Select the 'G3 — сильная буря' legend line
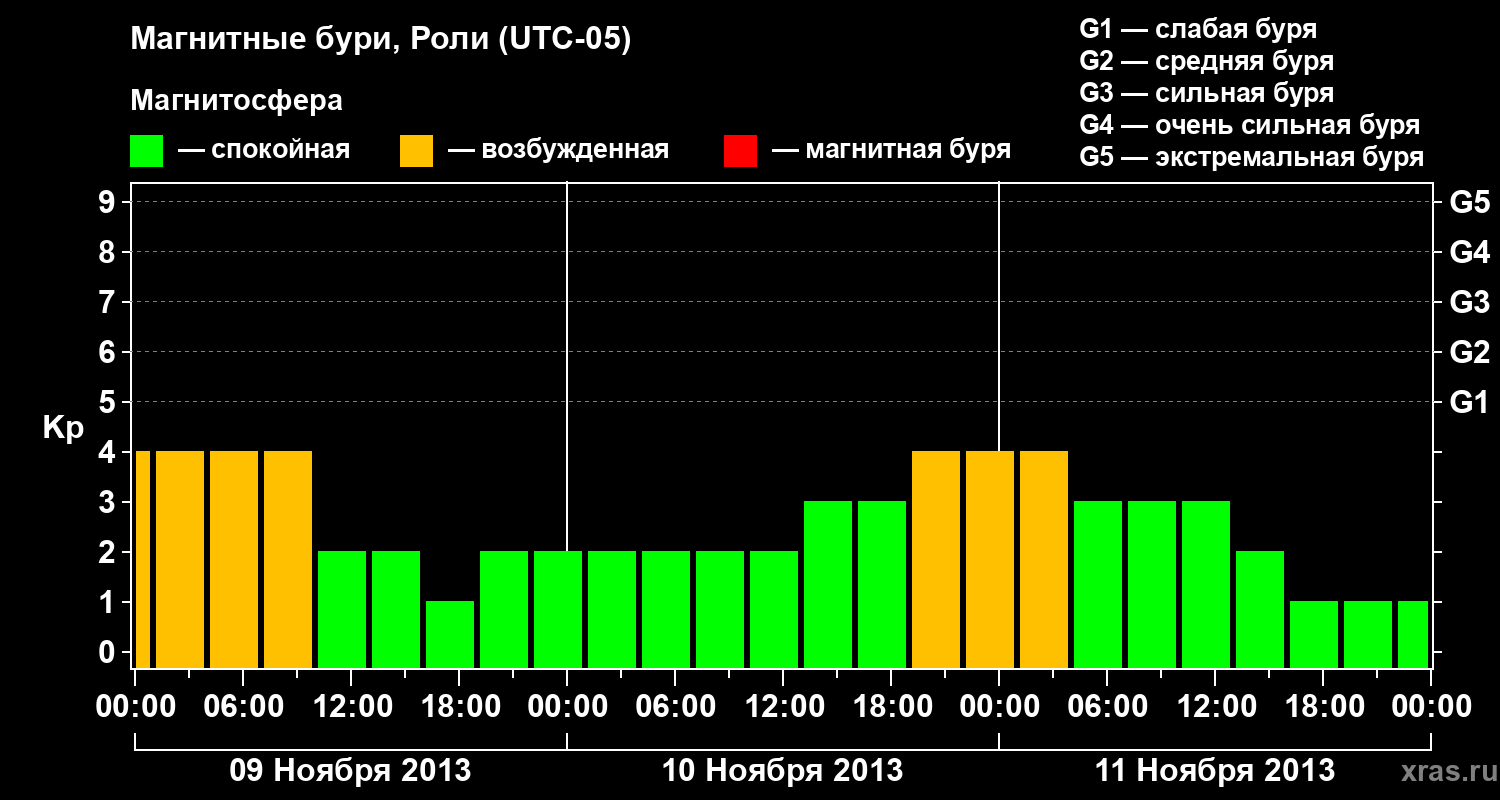The height and width of the screenshot is (800, 1500). click(x=1206, y=93)
